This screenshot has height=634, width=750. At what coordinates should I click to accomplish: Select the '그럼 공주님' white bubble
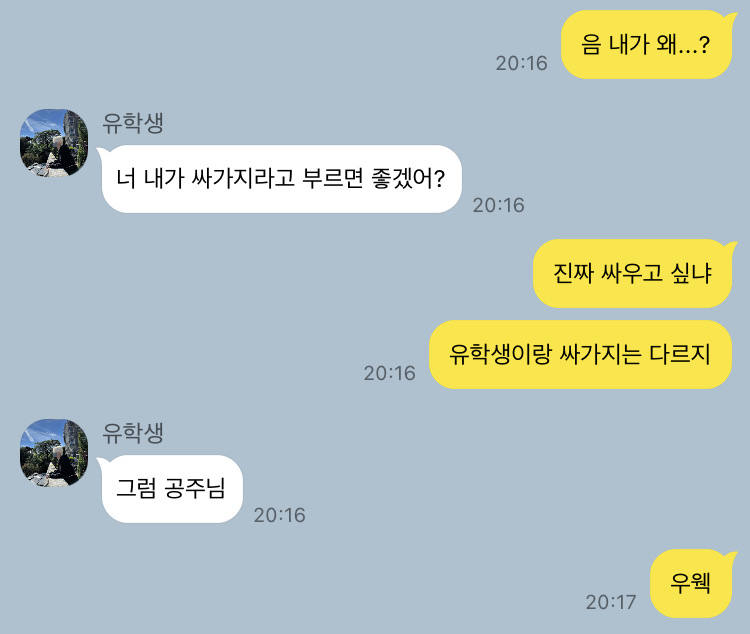[x=172, y=489]
